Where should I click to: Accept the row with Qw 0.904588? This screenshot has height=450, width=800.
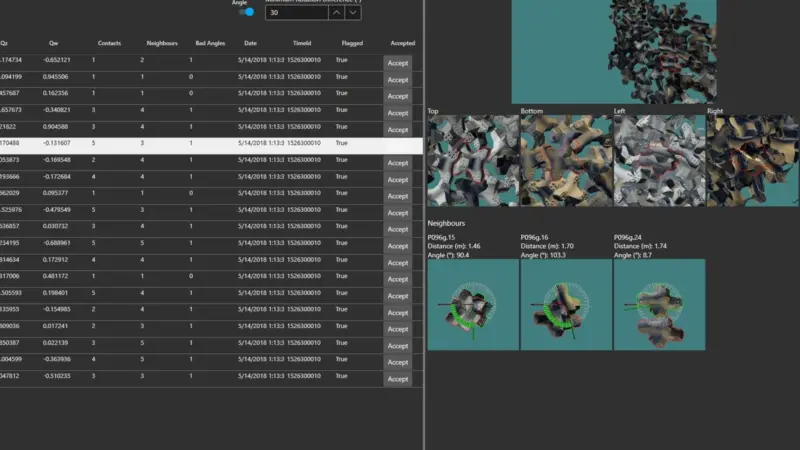(x=397, y=130)
